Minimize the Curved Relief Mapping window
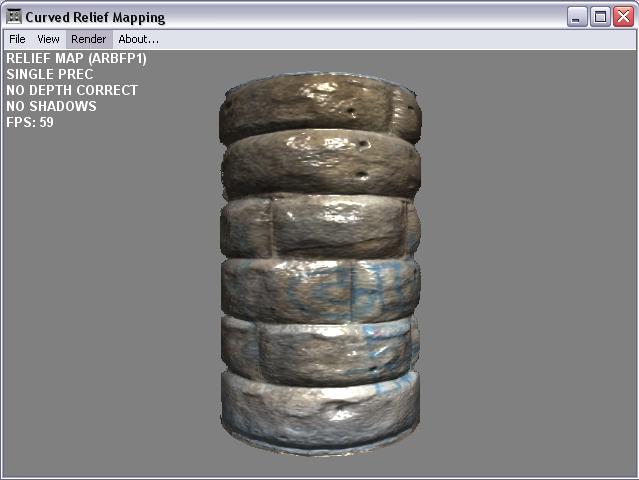 pos(577,17)
